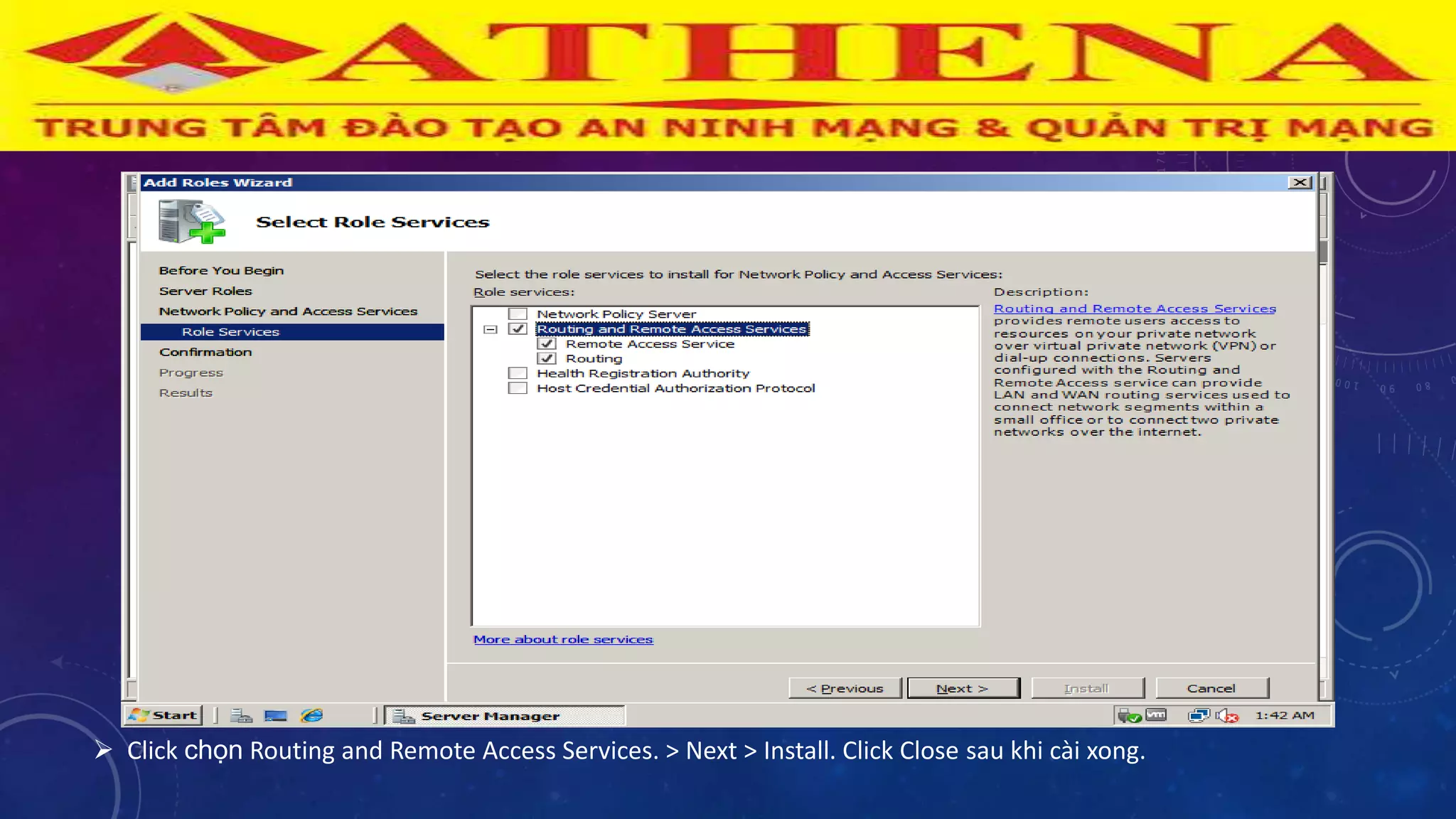Image resolution: width=1456 pixels, height=819 pixels.
Task: Launch Internet Explorer from quick launch
Action: click(311, 716)
